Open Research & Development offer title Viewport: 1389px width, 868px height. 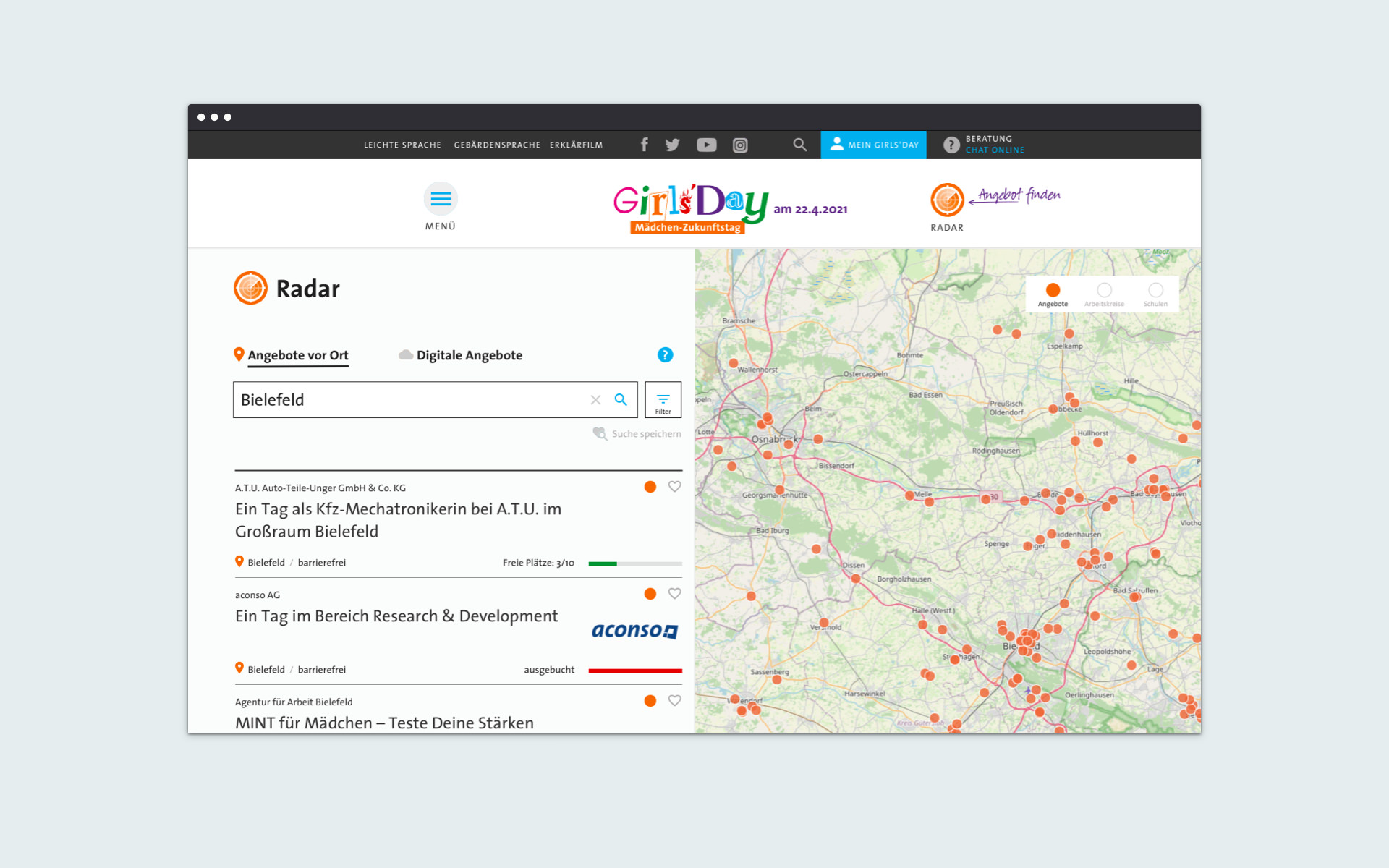click(x=396, y=616)
